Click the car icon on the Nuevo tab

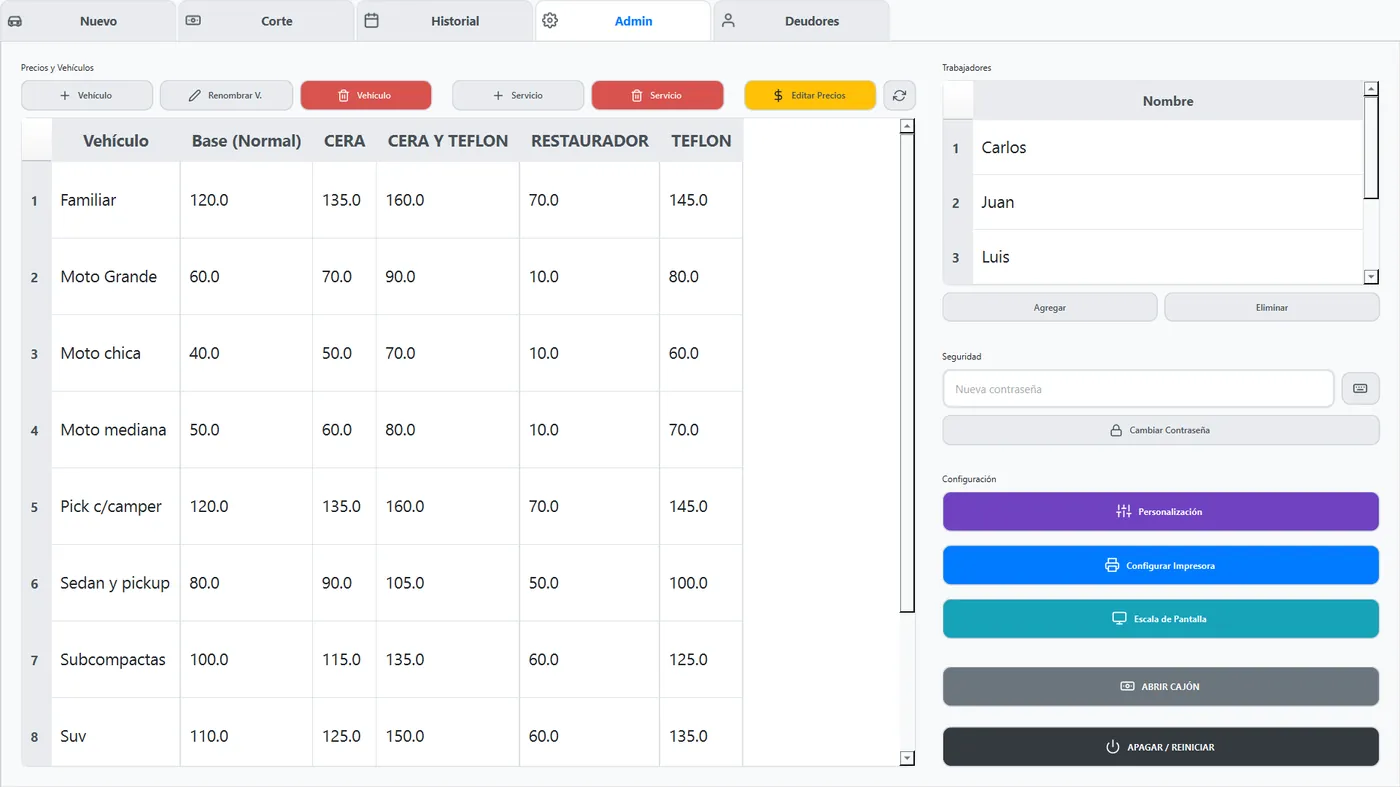coord(15,21)
